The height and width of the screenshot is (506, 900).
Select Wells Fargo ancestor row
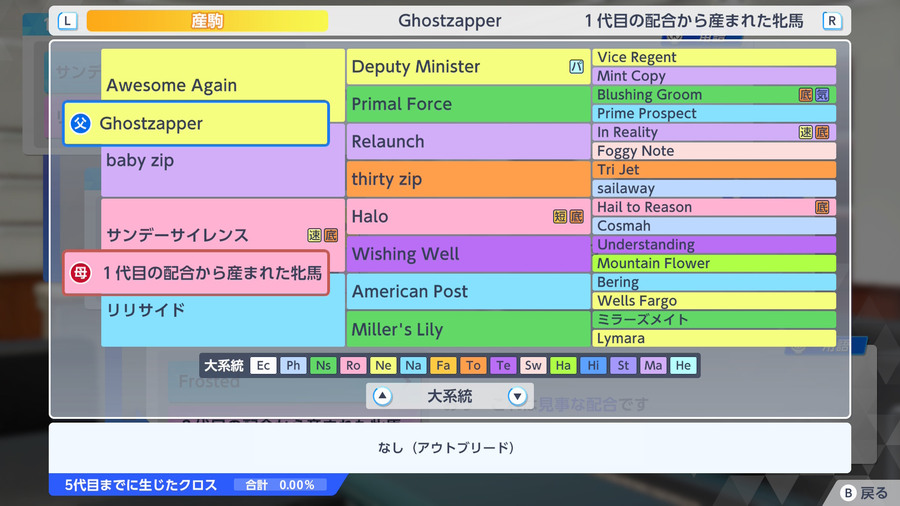click(x=714, y=301)
